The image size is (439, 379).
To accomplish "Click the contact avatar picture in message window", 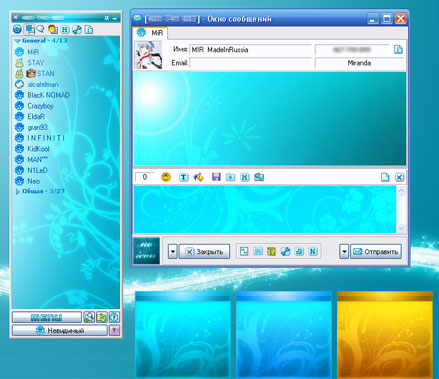I will coord(148,55).
